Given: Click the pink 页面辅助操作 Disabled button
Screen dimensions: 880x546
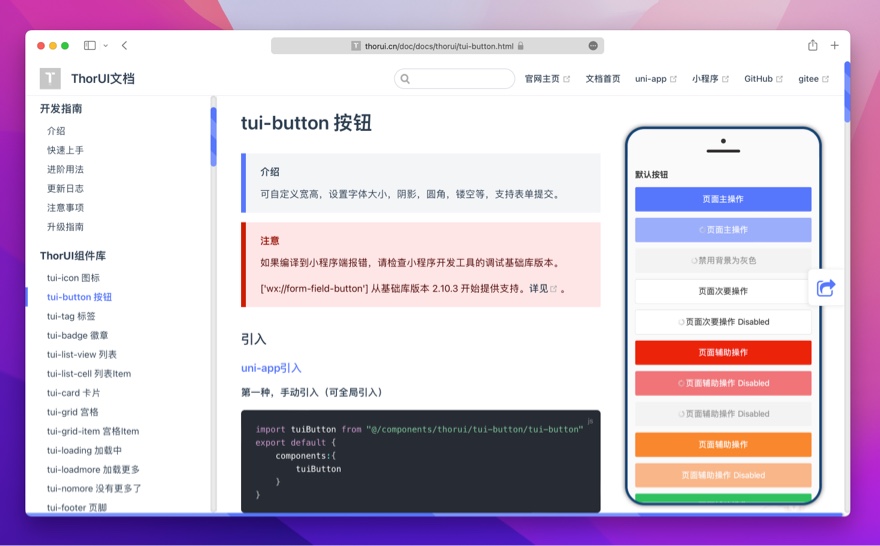Looking at the screenshot, I should tap(723, 383).
